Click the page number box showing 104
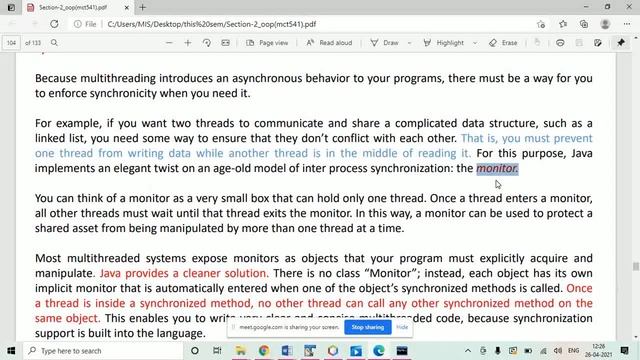 tap(11, 42)
